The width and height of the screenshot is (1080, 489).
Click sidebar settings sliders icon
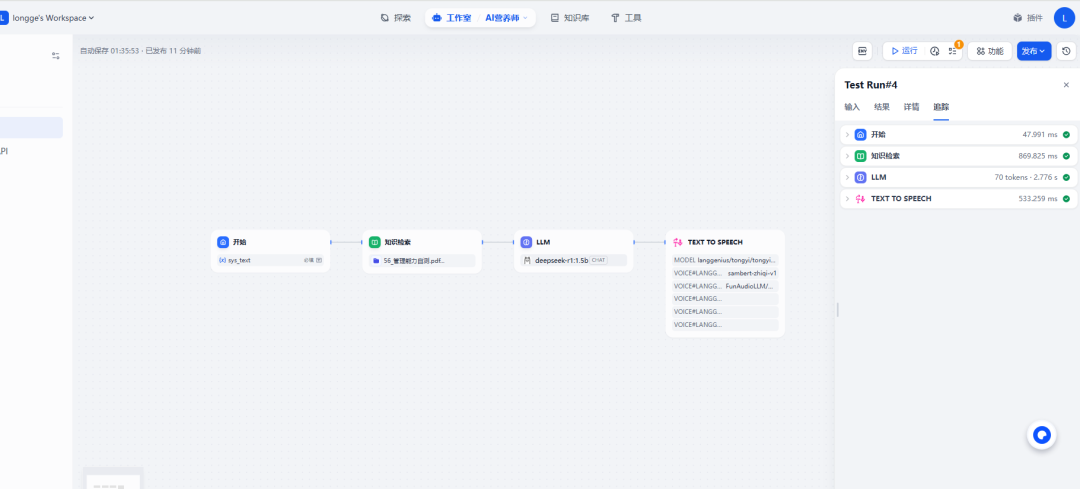[x=56, y=56]
